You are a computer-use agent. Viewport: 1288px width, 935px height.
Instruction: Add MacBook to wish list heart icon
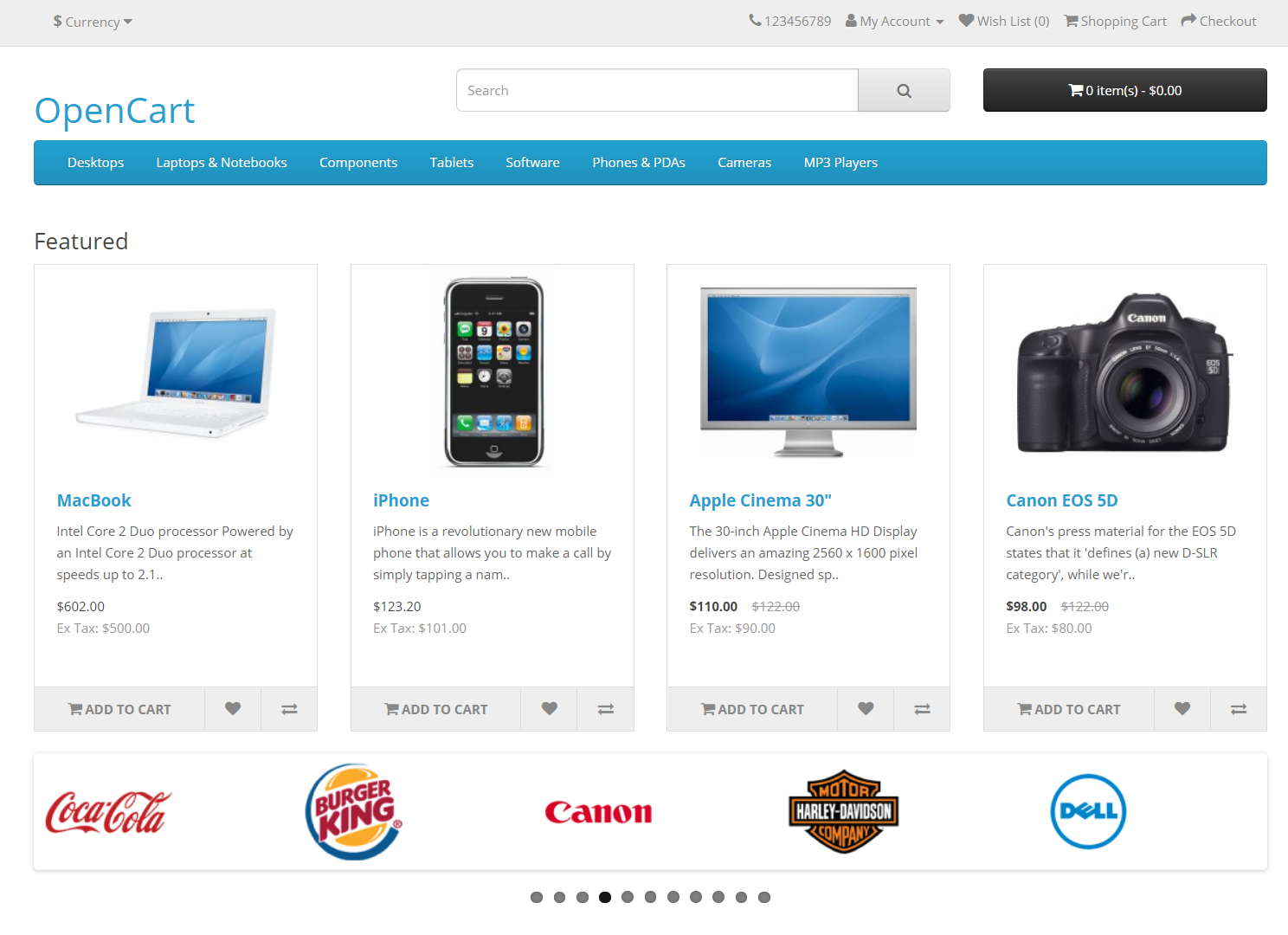tap(233, 709)
